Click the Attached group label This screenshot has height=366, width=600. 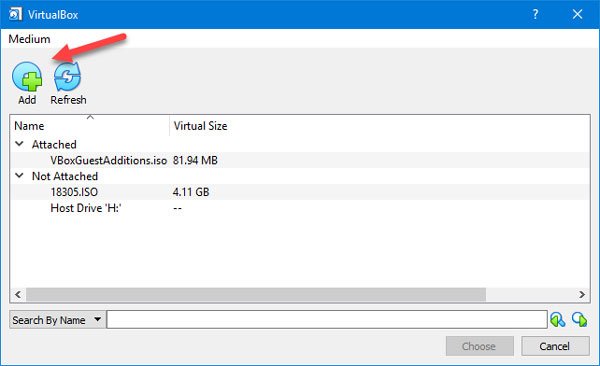coord(54,144)
